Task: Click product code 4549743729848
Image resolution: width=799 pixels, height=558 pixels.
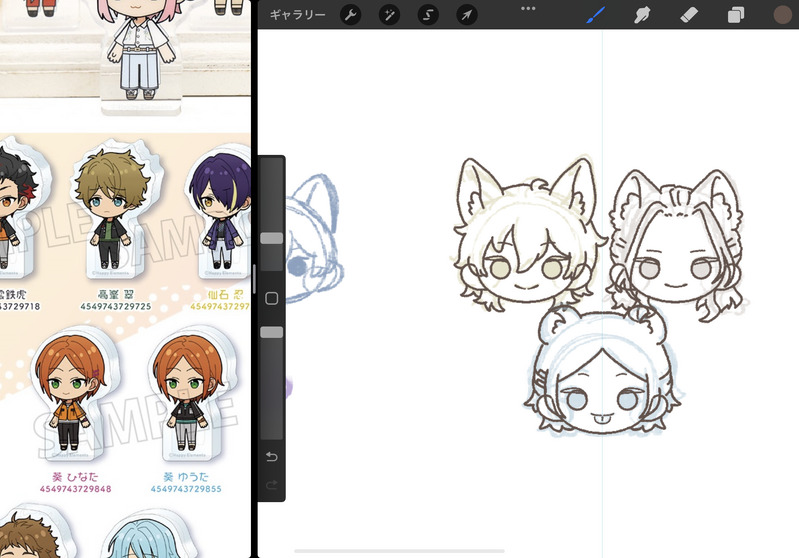Action: coord(75,489)
